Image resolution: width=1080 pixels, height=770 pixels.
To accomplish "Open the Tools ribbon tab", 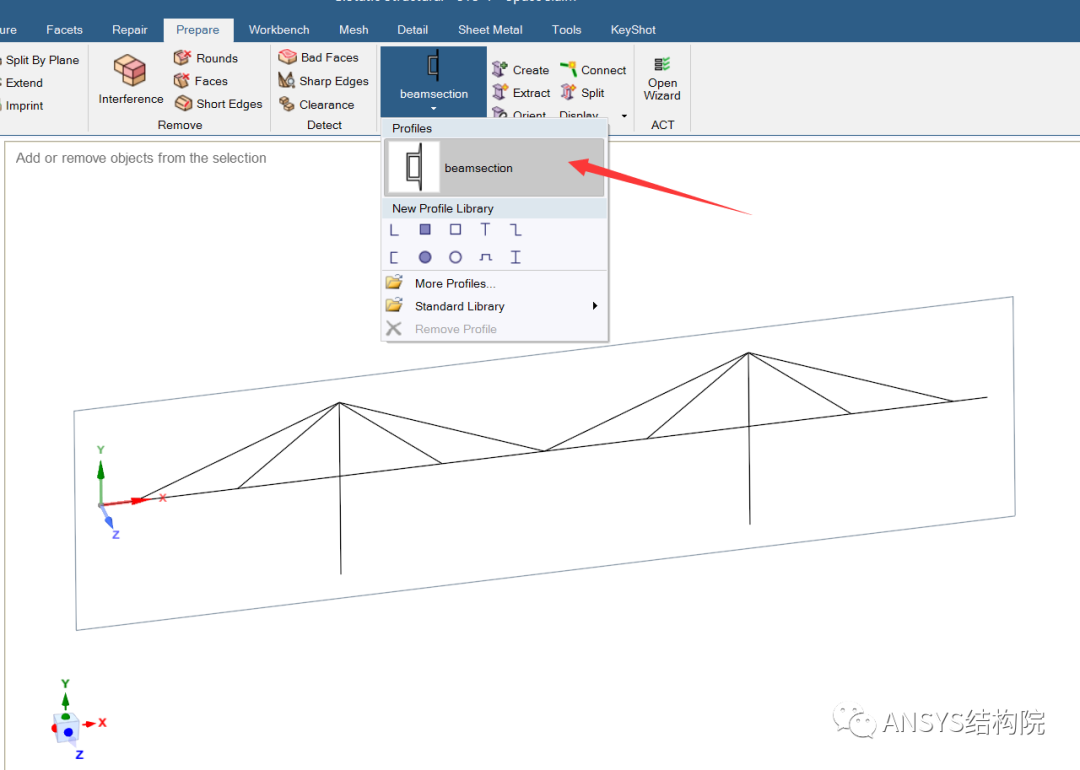I will [566, 30].
